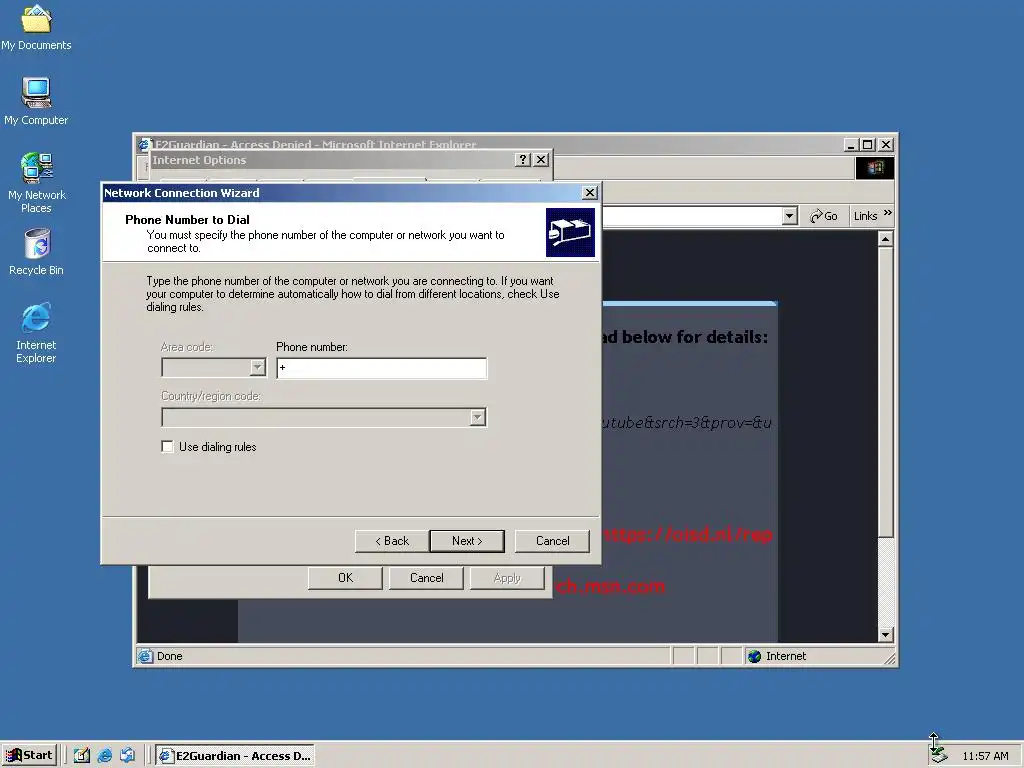Click IE scrollbar down arrow

[x=886, y=635]
